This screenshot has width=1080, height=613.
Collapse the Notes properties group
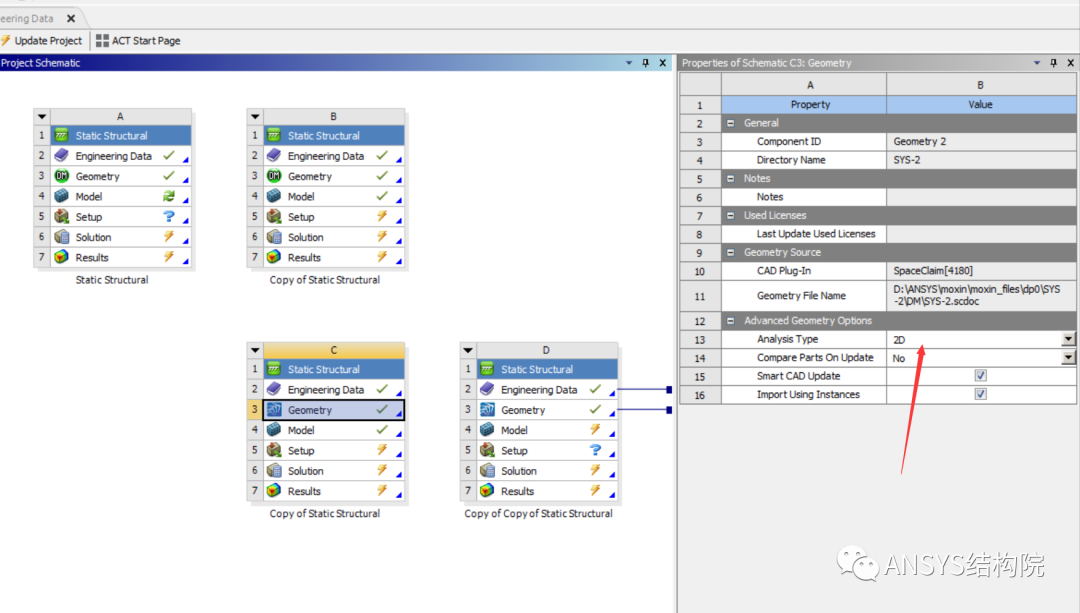pyautogui.click(x=730, y=178)
